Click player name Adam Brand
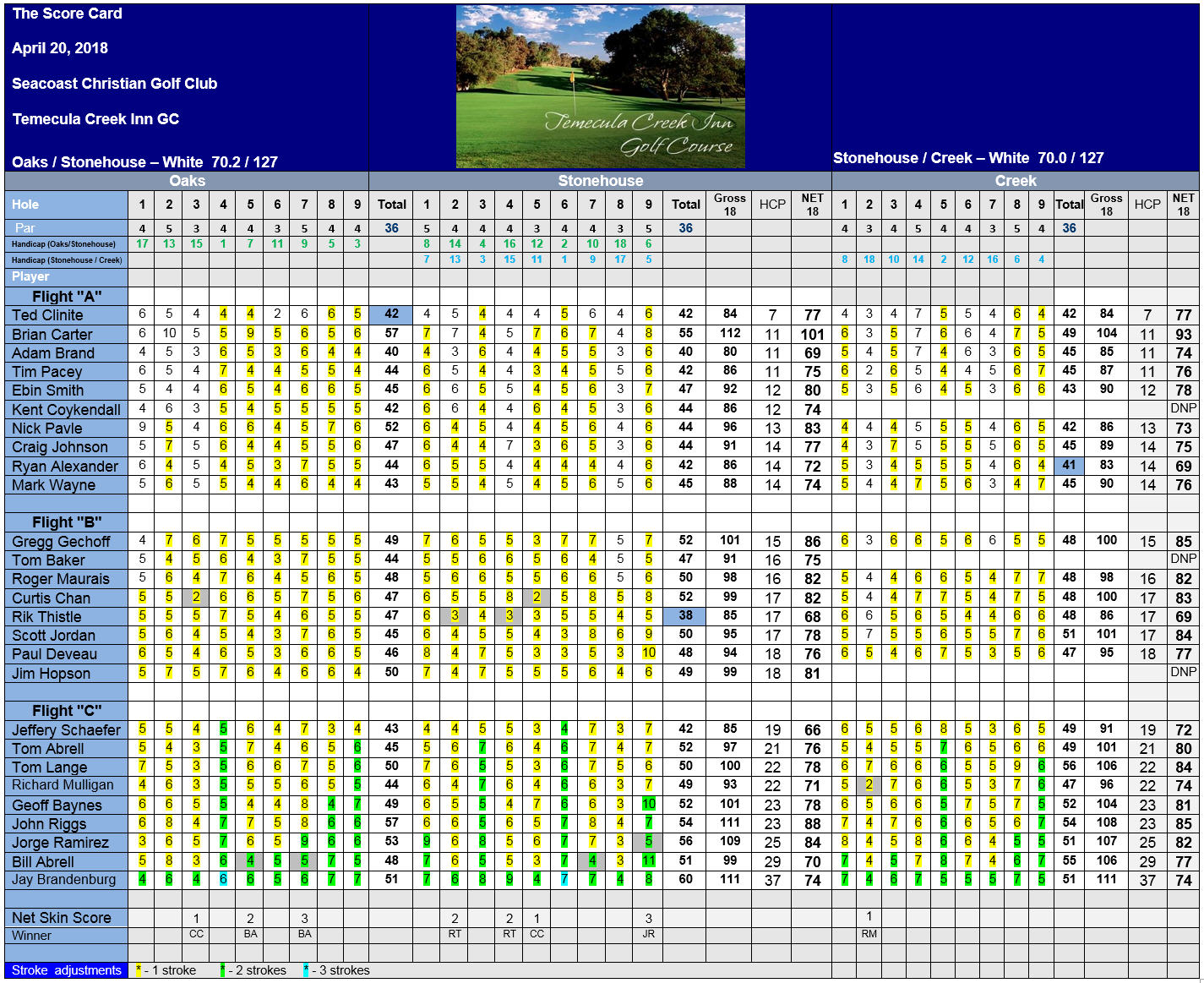This screenshot has width=1204, height=983. [53, 353]
